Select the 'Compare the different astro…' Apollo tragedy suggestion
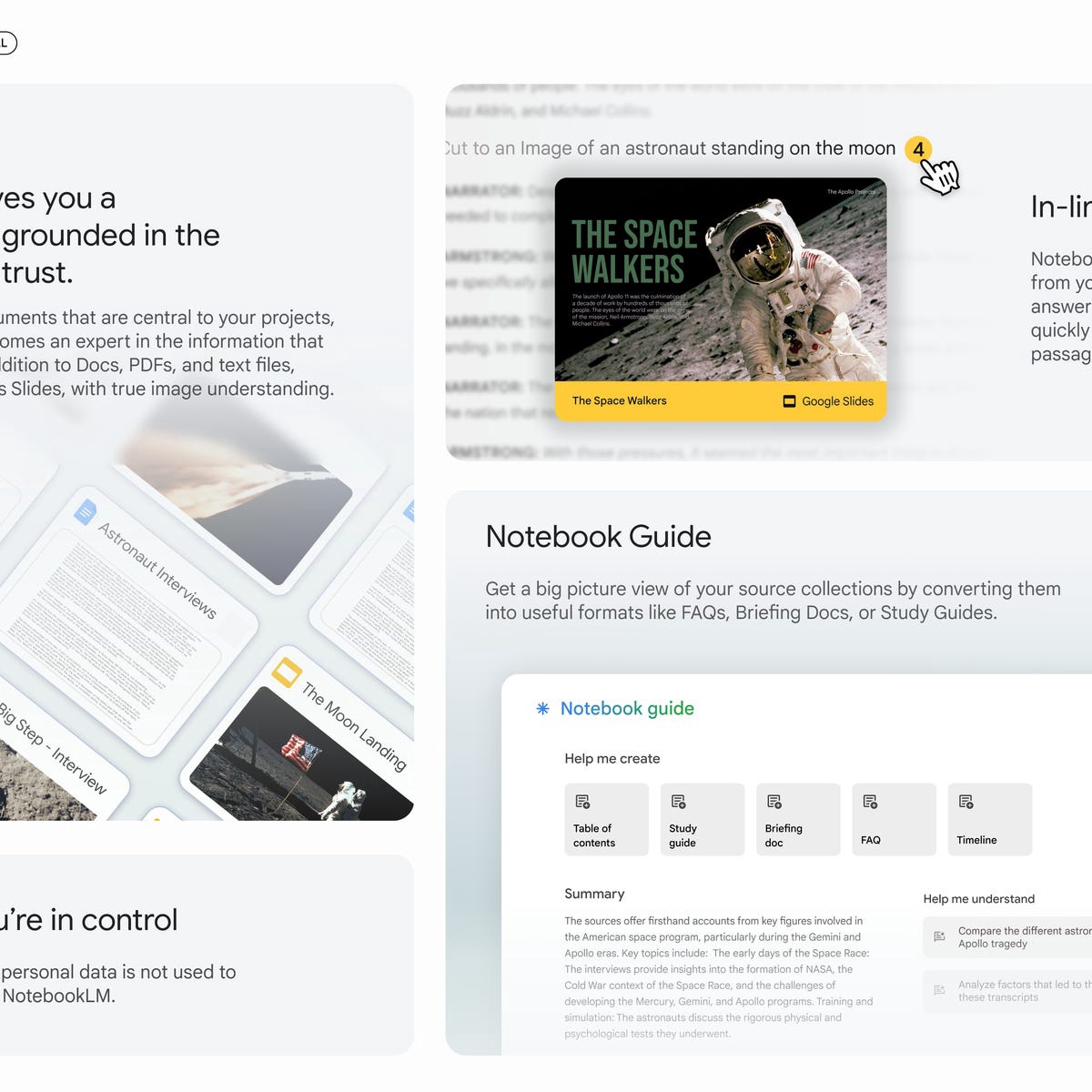The image size is (1092, 1092). [x=1007, y=937]
